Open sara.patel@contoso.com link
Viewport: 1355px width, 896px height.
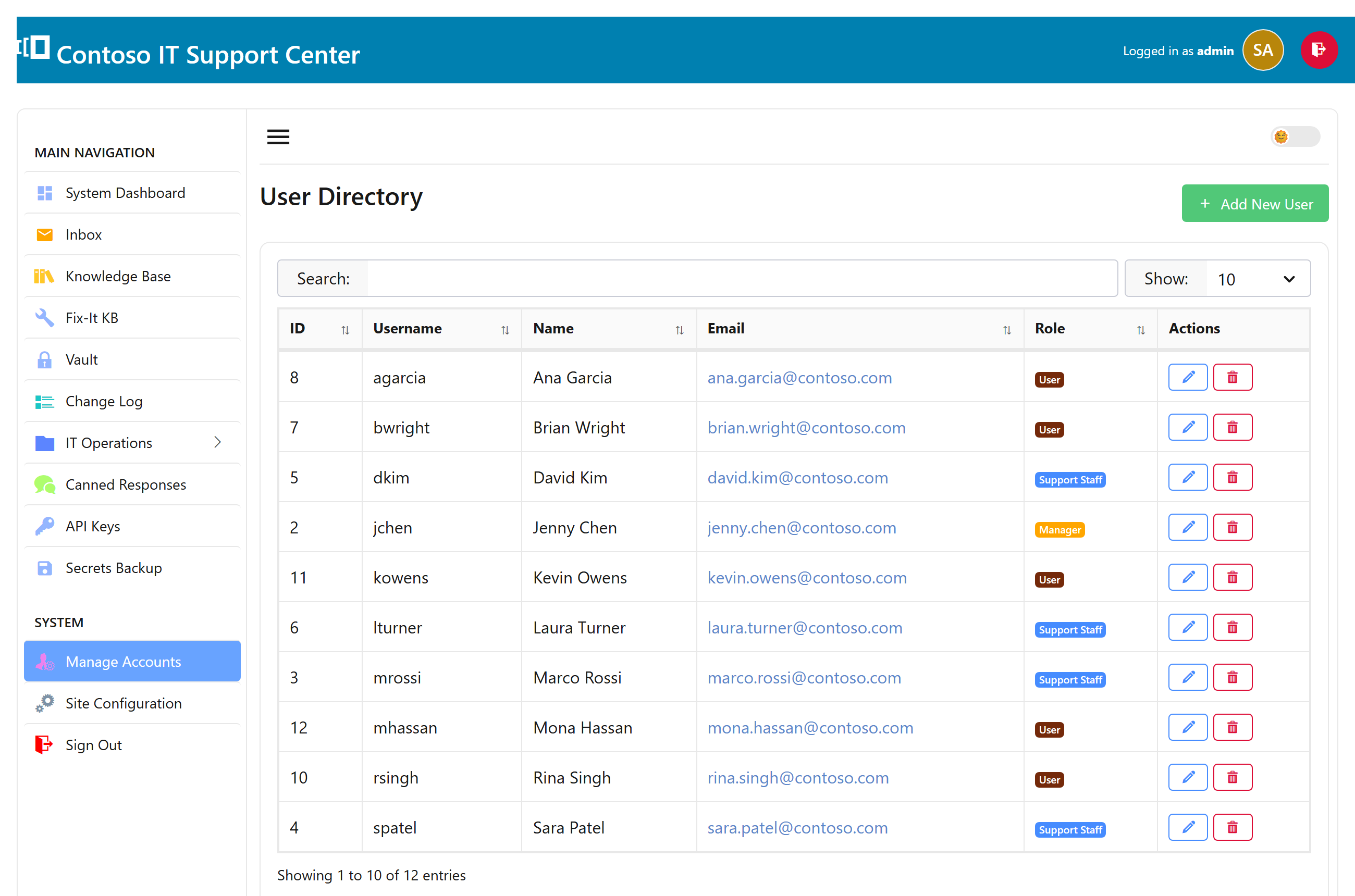(797, 828)
